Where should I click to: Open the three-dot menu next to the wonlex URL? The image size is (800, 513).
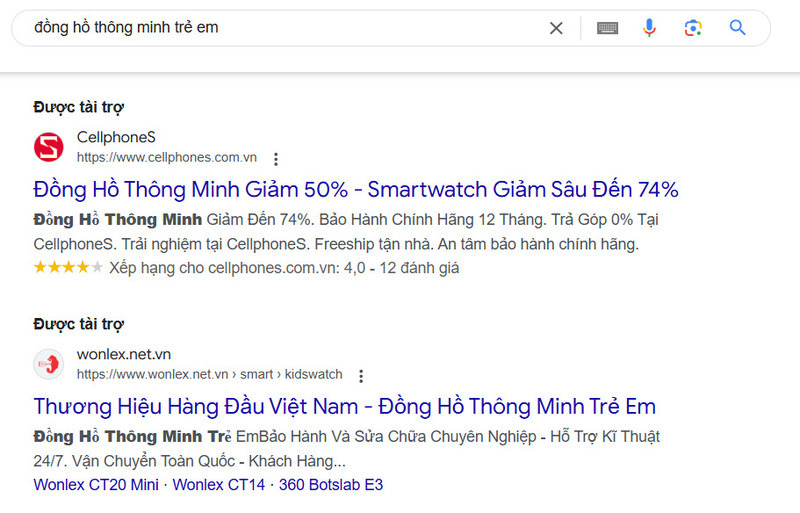[361, 376]
